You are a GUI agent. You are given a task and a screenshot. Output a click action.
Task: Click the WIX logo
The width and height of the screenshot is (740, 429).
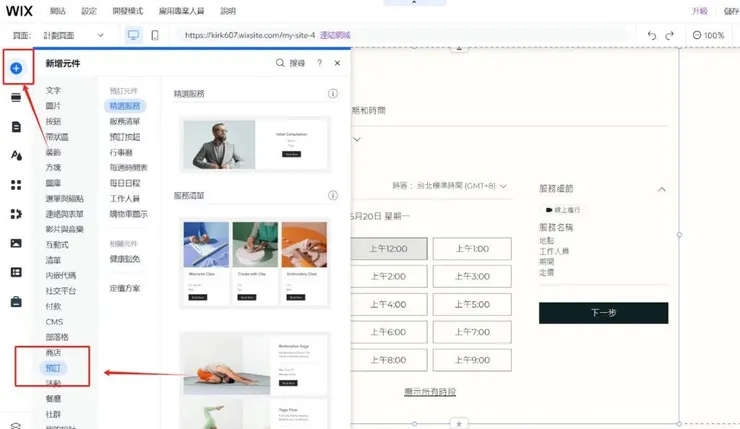(x=19, y=11)
